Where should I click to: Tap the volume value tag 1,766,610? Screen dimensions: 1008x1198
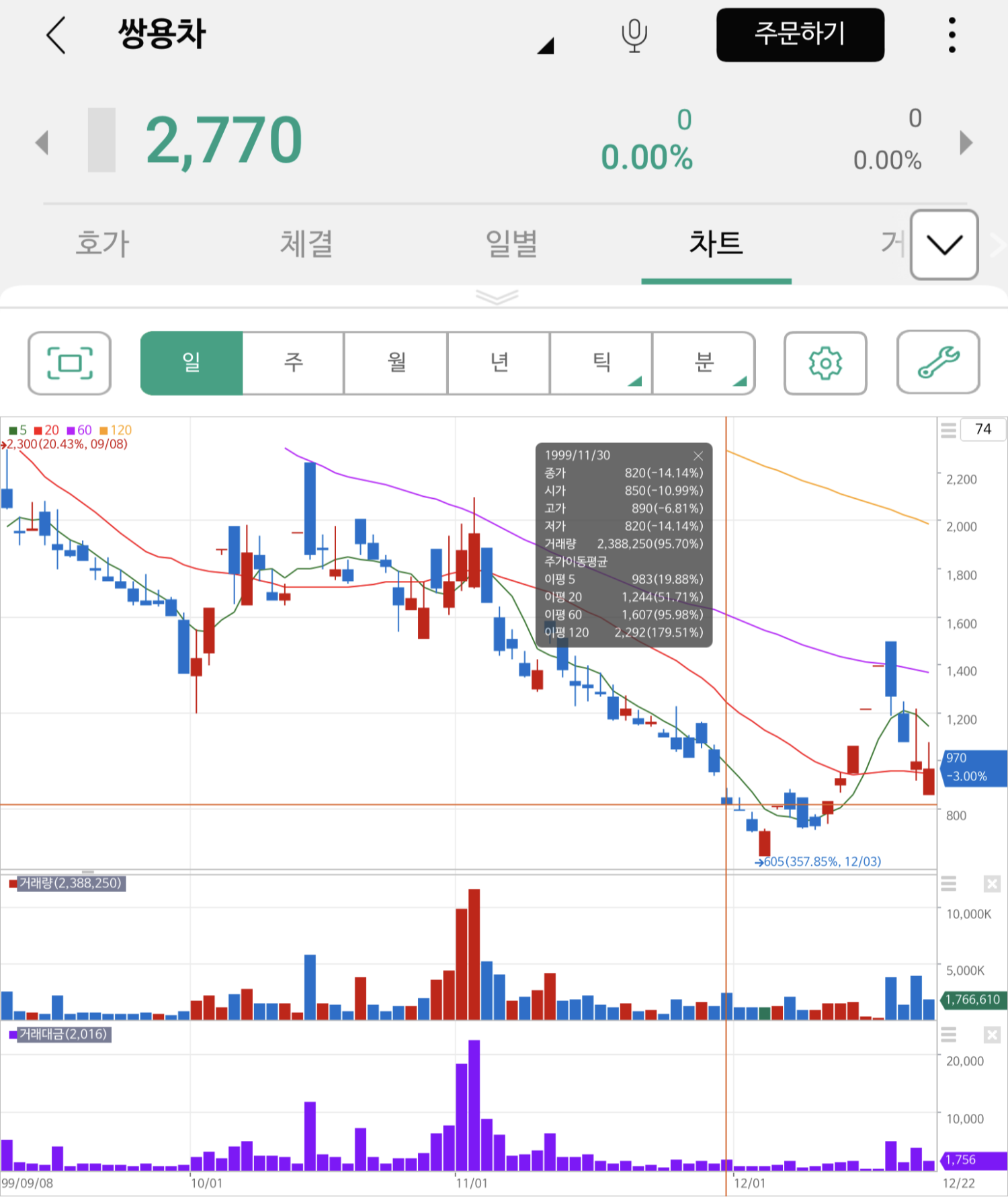coord(973,1000)
